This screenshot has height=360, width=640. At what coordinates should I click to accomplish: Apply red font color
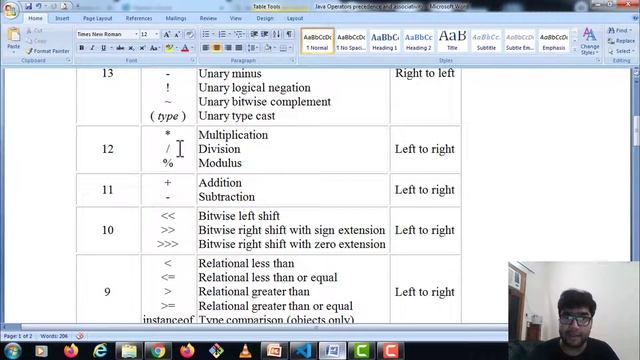click(185, 48)
